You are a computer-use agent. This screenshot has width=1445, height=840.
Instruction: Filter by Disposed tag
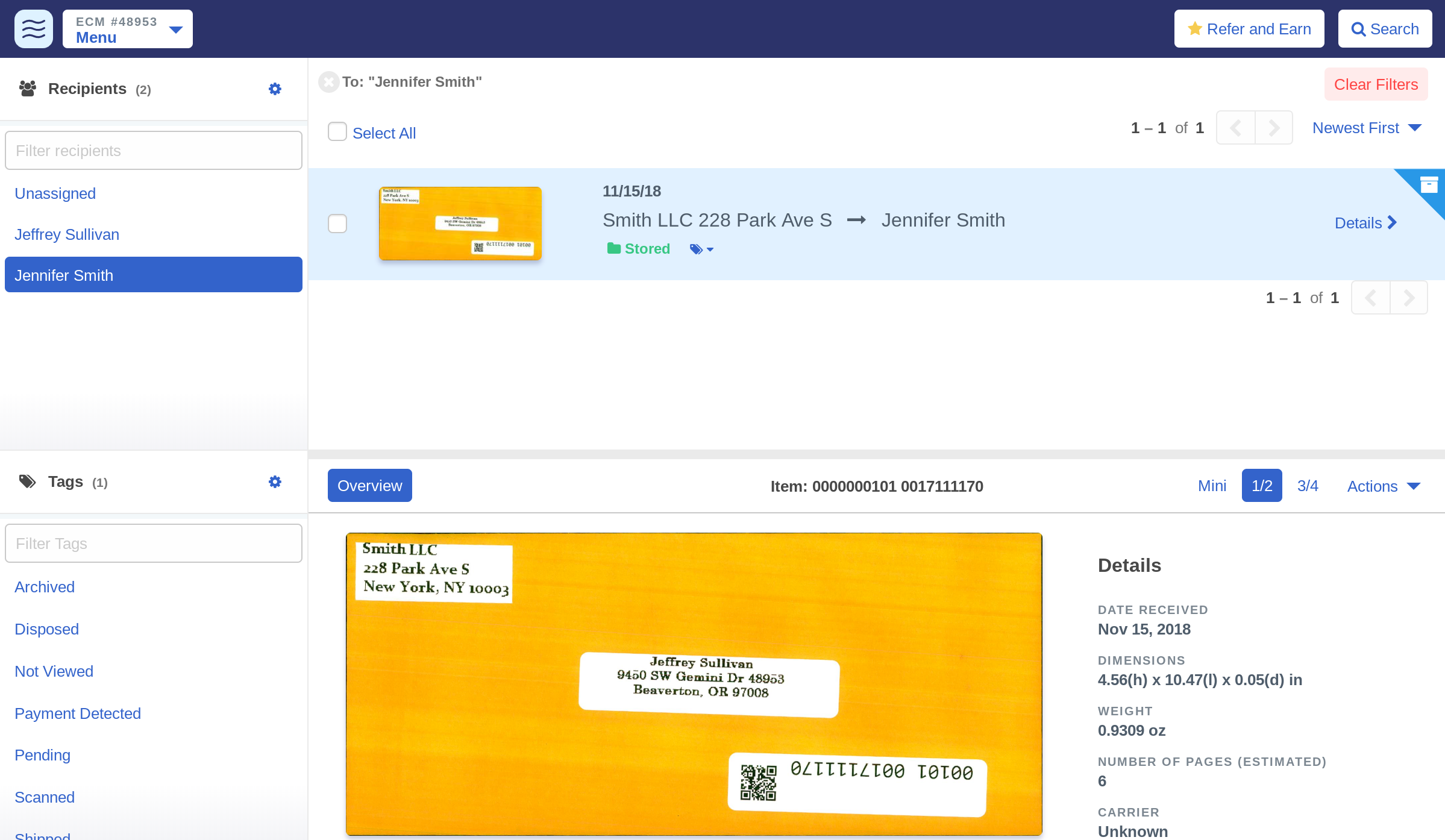pyautogui.click(x=47, y=629)
